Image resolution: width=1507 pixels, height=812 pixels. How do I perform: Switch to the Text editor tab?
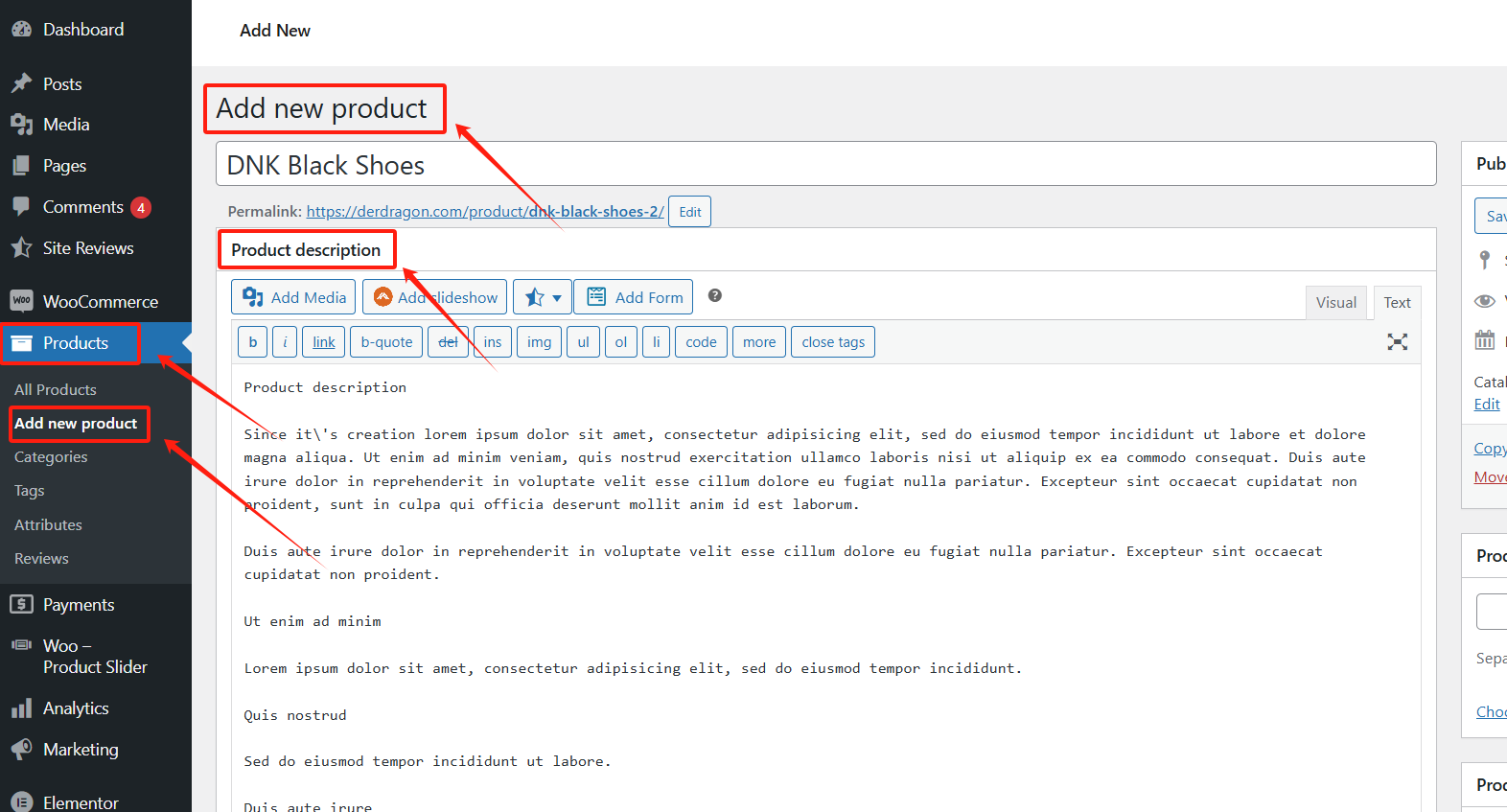click(x=1397, y=303)
